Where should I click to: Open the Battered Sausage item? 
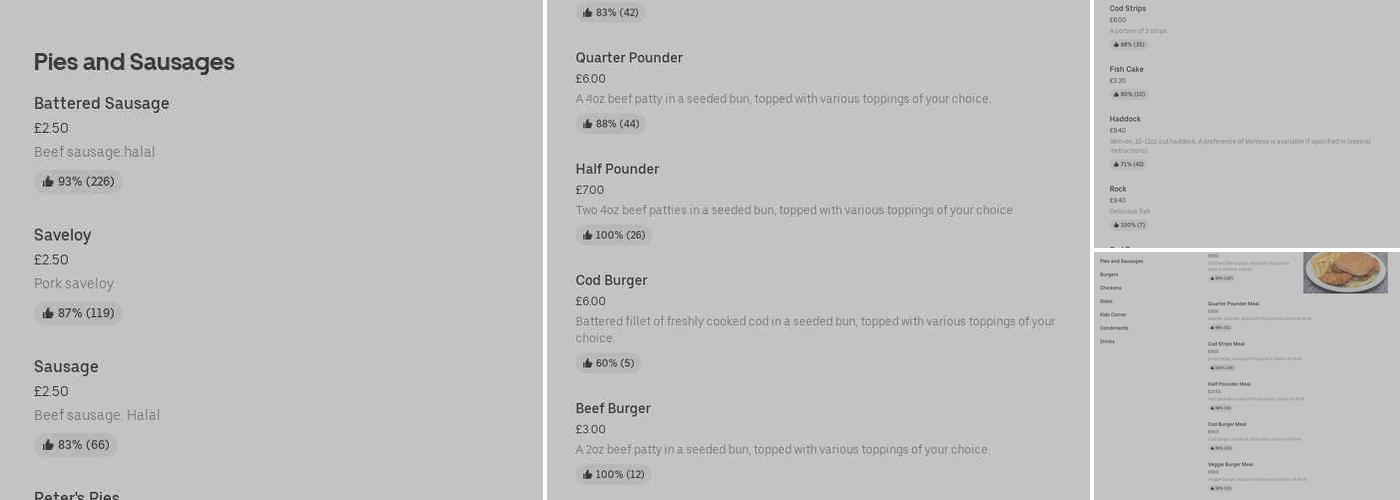pyautogui.click(x=101, y=104)
